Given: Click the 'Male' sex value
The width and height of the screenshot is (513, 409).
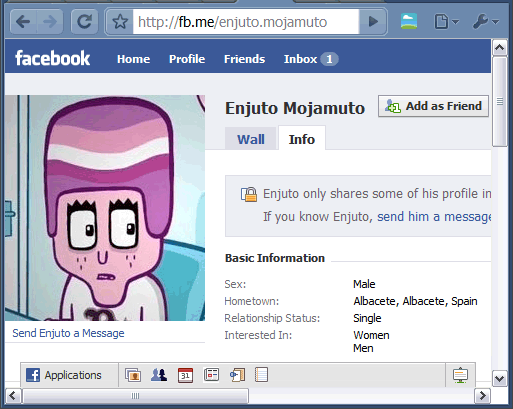Looking at the screenshot, I should click(x=364, y=284).
